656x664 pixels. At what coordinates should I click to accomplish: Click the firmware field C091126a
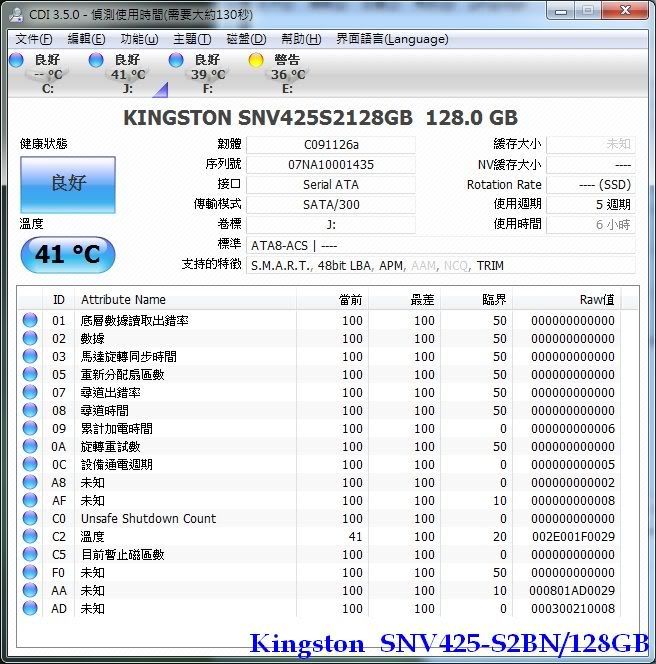(331, 145)
